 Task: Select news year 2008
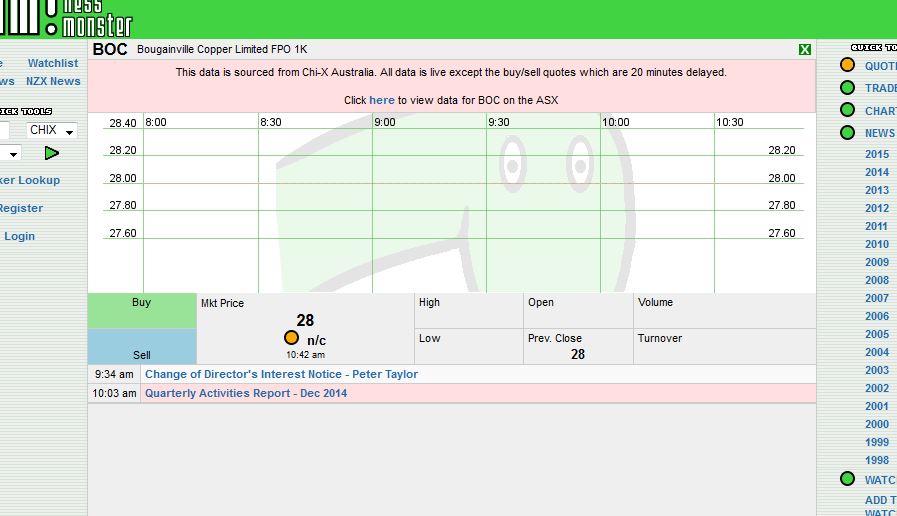[x=877, y=280]
